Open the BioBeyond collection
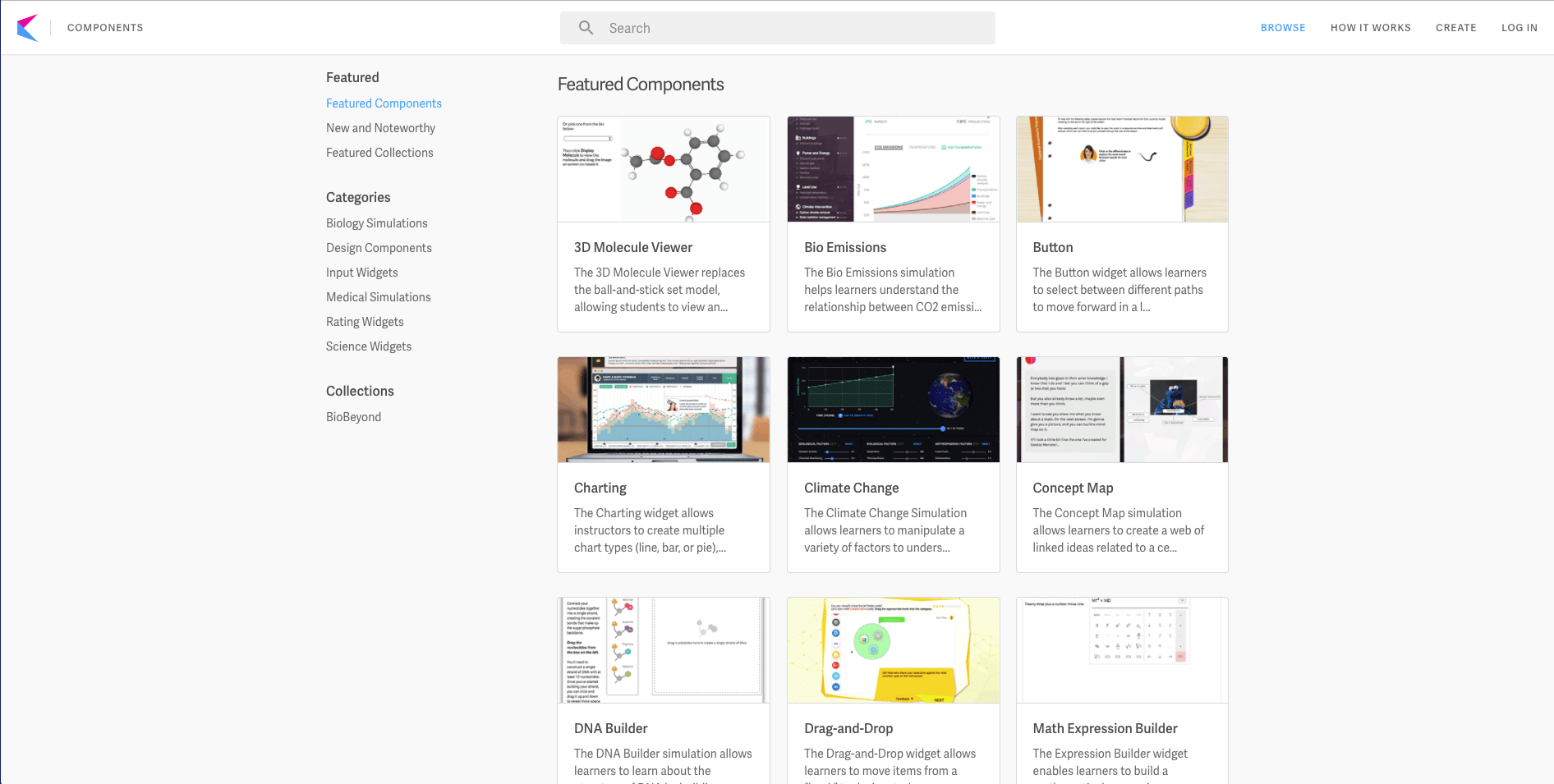1554x784 pixels. (353, 417)
